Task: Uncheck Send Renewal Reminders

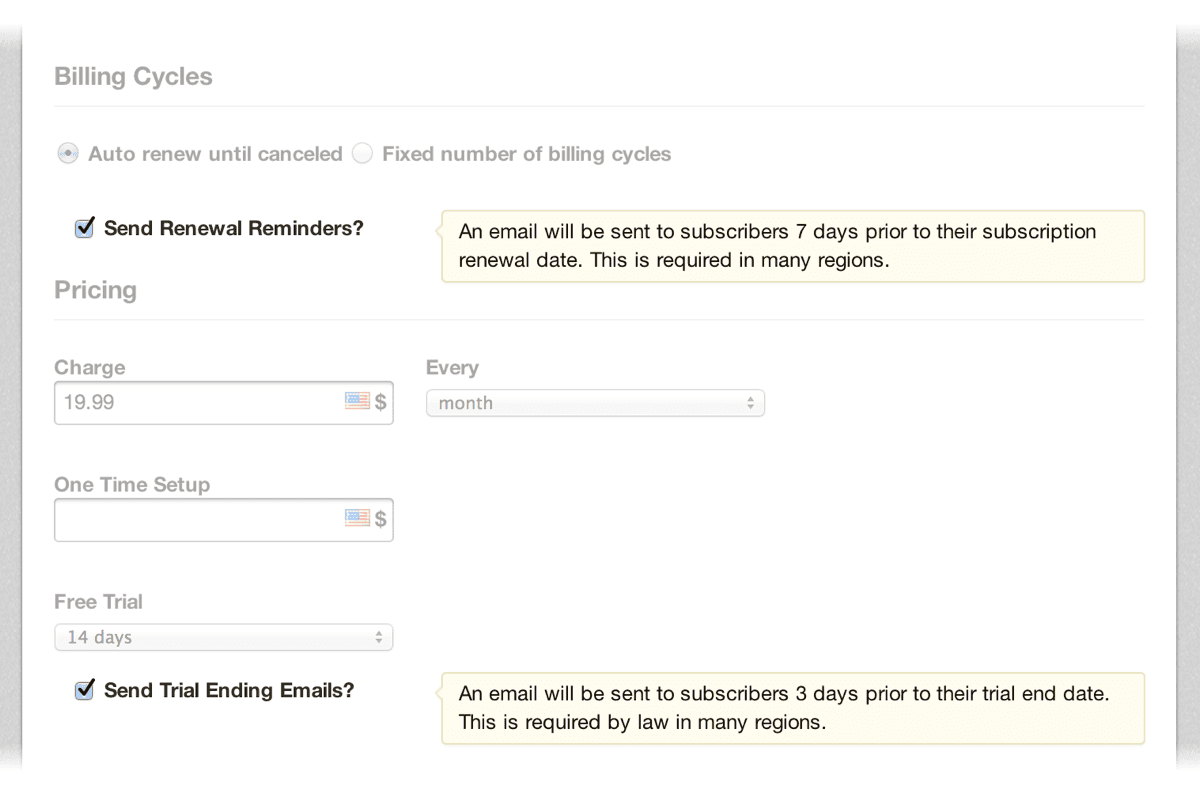Action: [84, 227]
